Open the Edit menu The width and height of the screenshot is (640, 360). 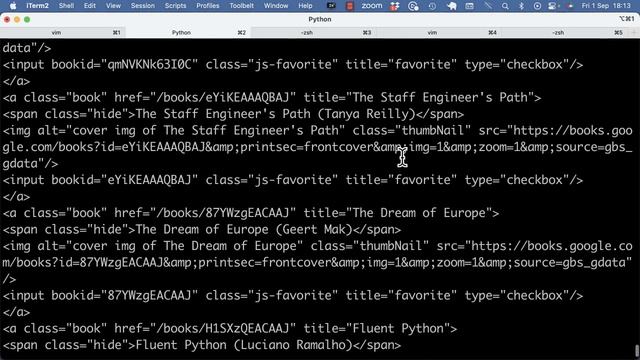coord(89,6)
